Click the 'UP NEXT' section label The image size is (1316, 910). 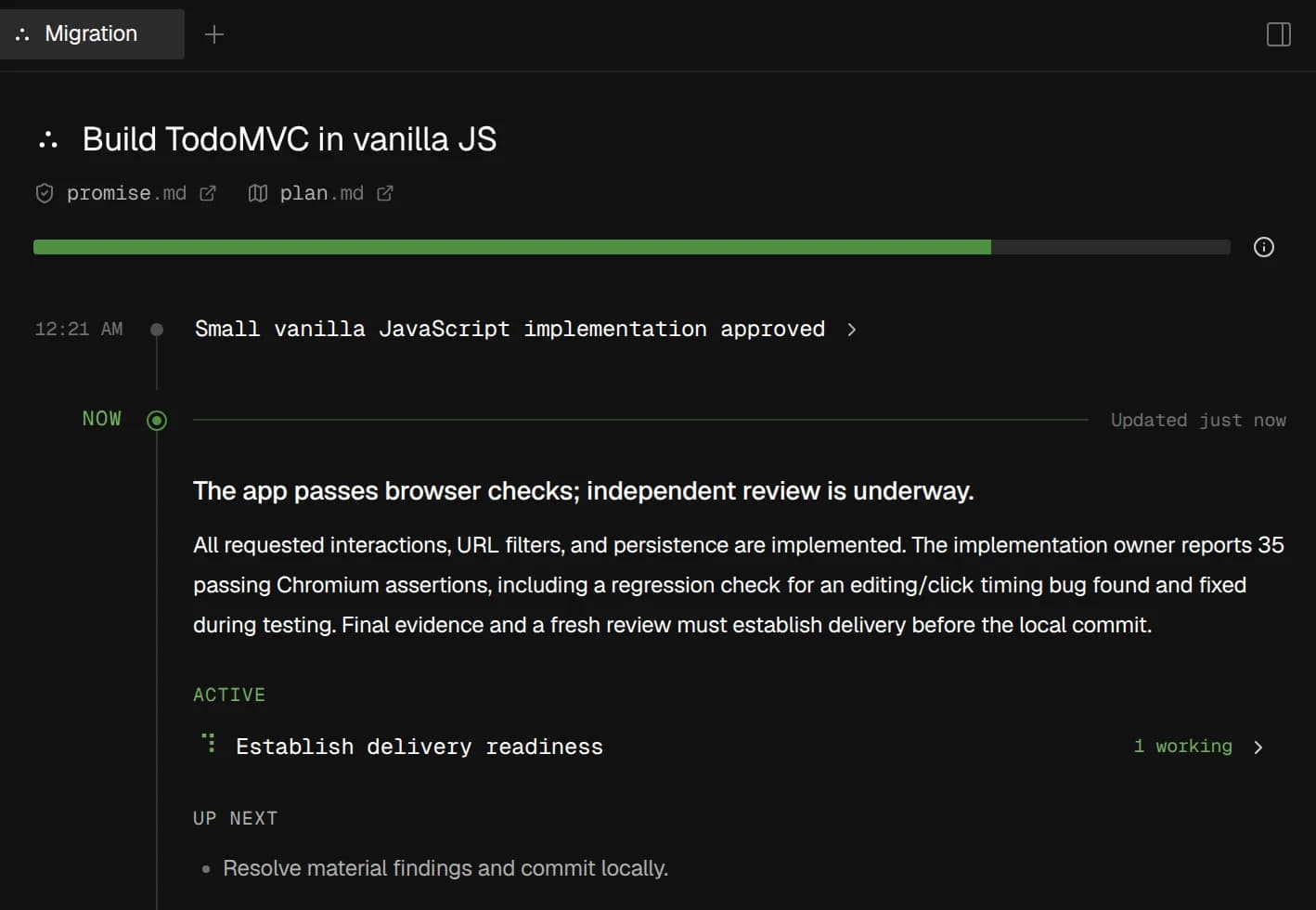point(236,818)
